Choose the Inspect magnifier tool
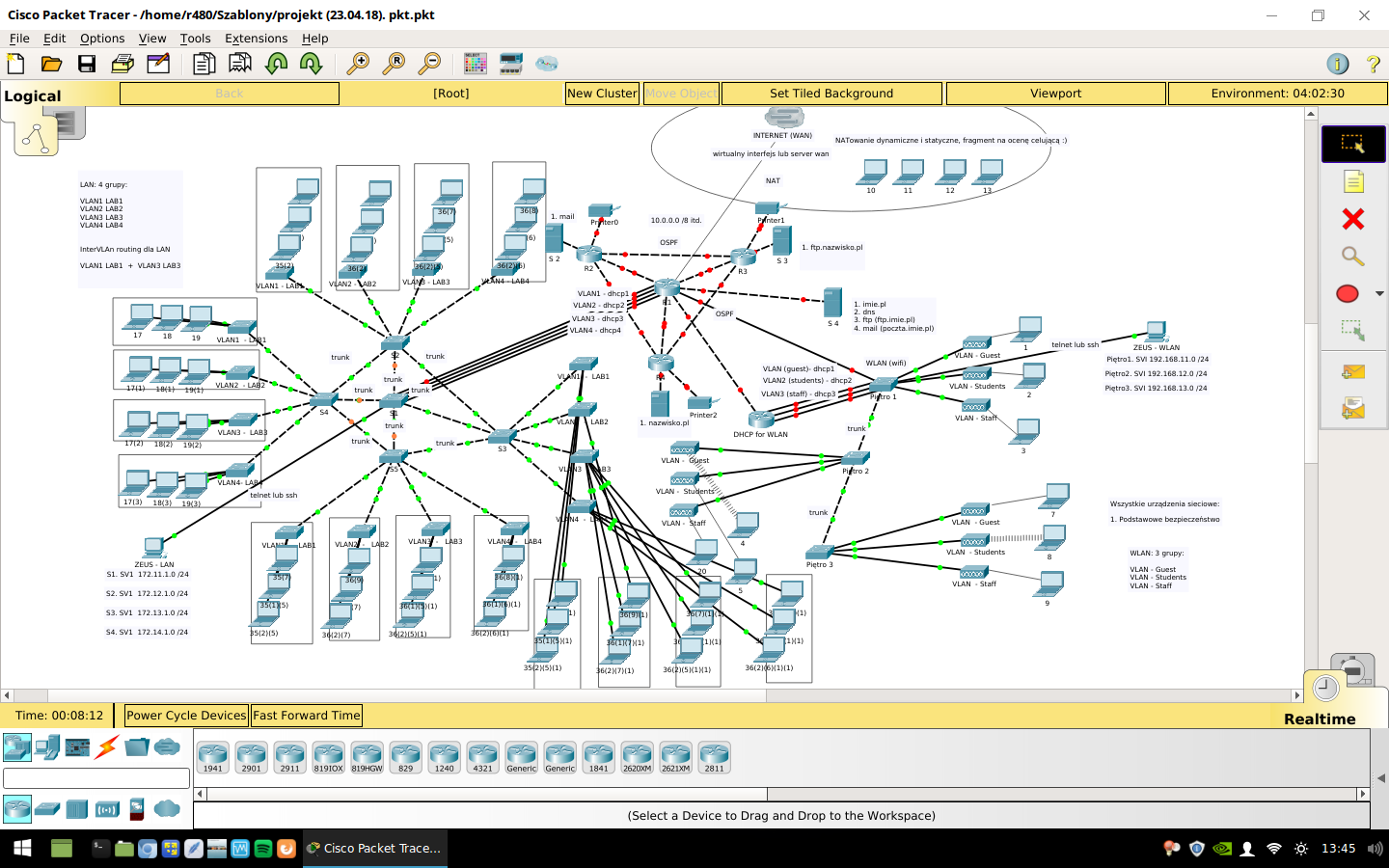 [x=1352, y=257]
